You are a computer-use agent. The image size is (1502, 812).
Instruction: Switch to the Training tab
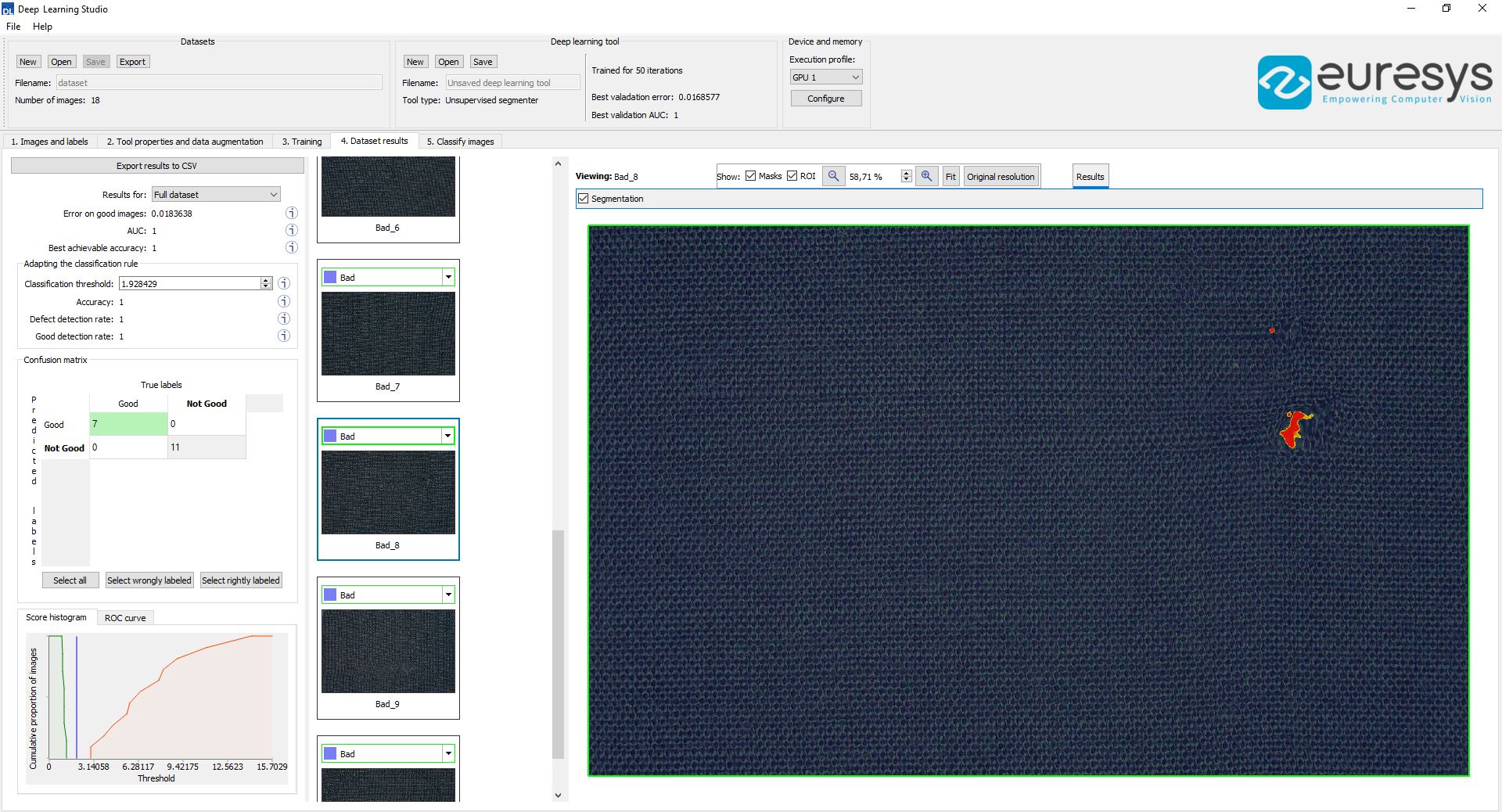click(302, 142)
